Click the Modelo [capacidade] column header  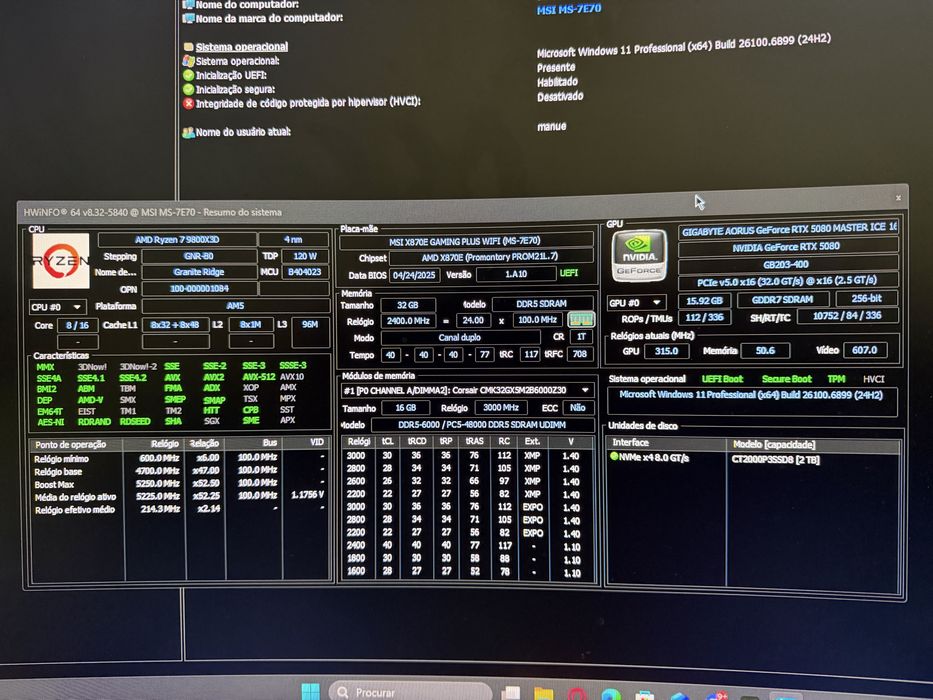(813, 444)
